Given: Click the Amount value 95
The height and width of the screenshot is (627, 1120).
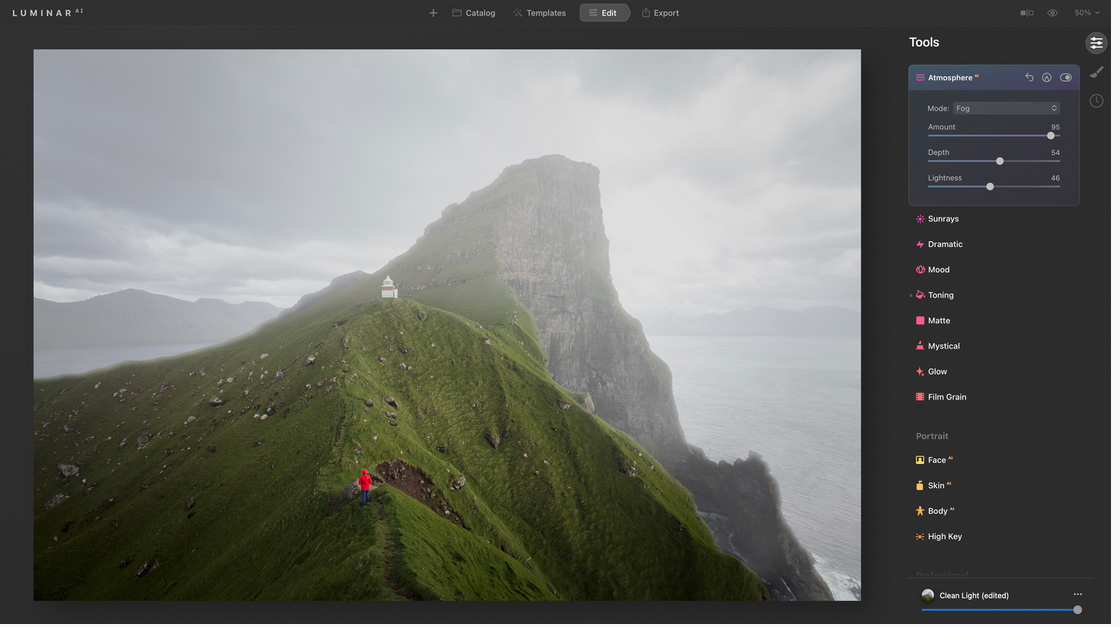Looking at the screenshot, I should [1055, 127].
